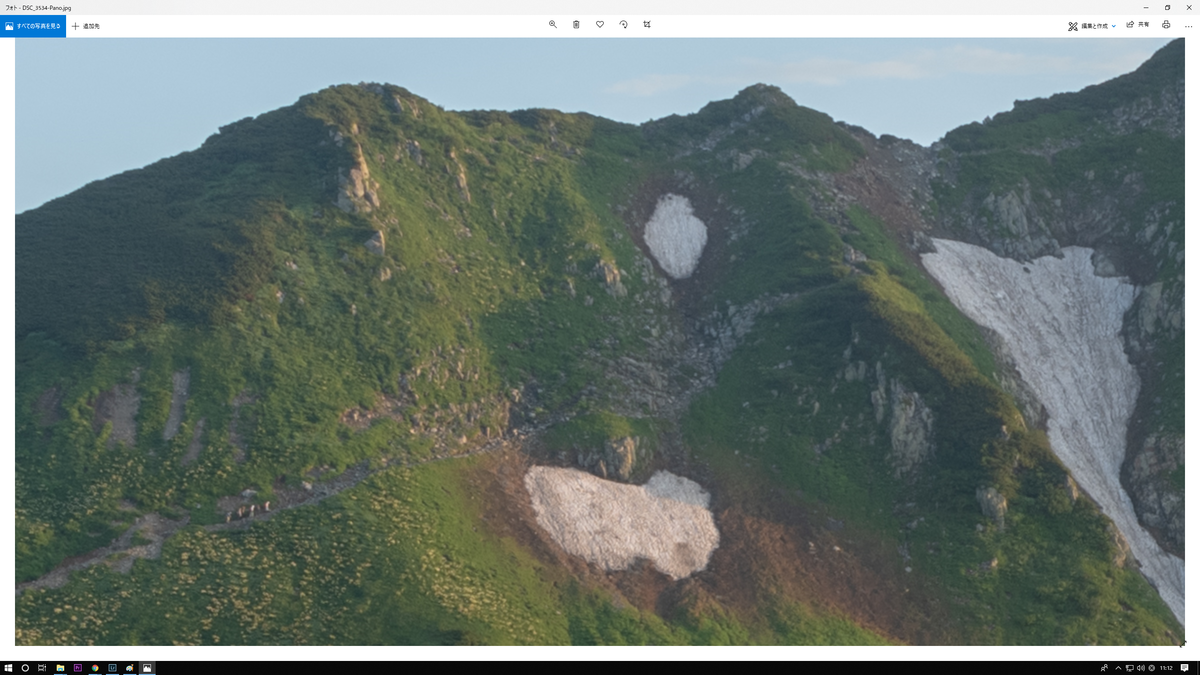
Task: Open the volume control tray icon
Action: click(x=1140, y=667)
